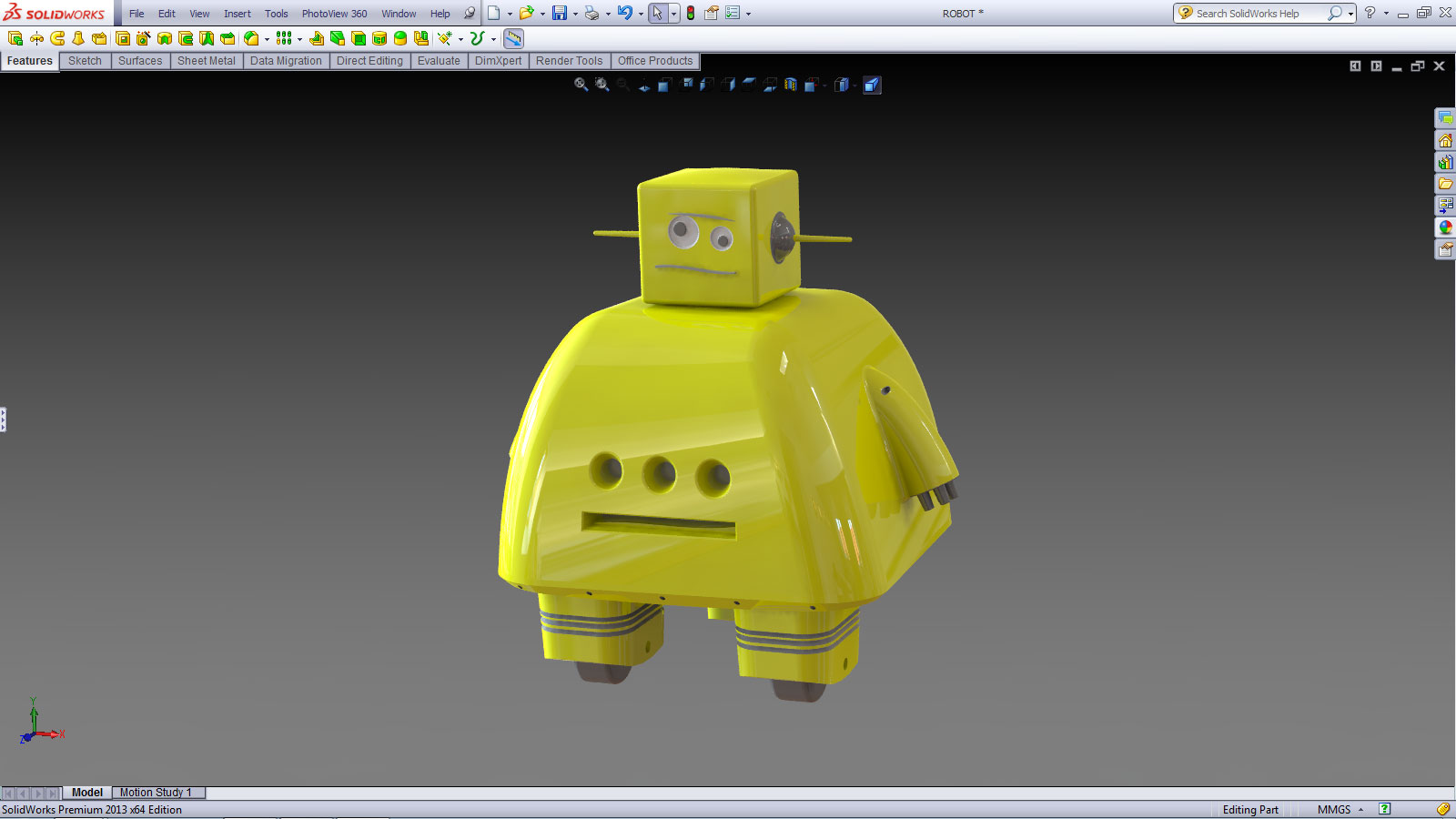Select the Fillet tool
Screen dimensions: 1456x819
pyautogui.click(x=251, y=38)
